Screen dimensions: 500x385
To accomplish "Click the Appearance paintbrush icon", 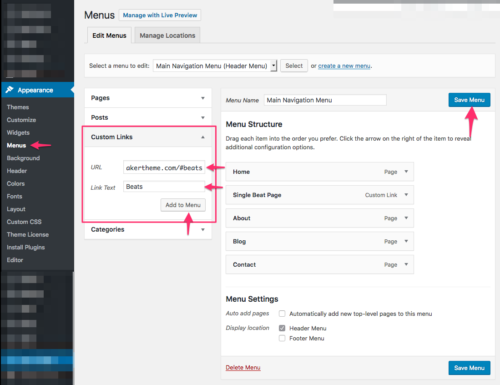I will point(9,90).
